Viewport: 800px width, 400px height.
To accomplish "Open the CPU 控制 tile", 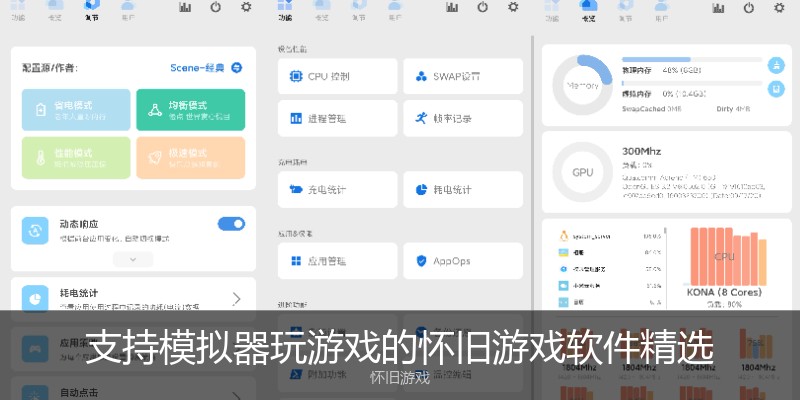I will (x=337, y=77).
